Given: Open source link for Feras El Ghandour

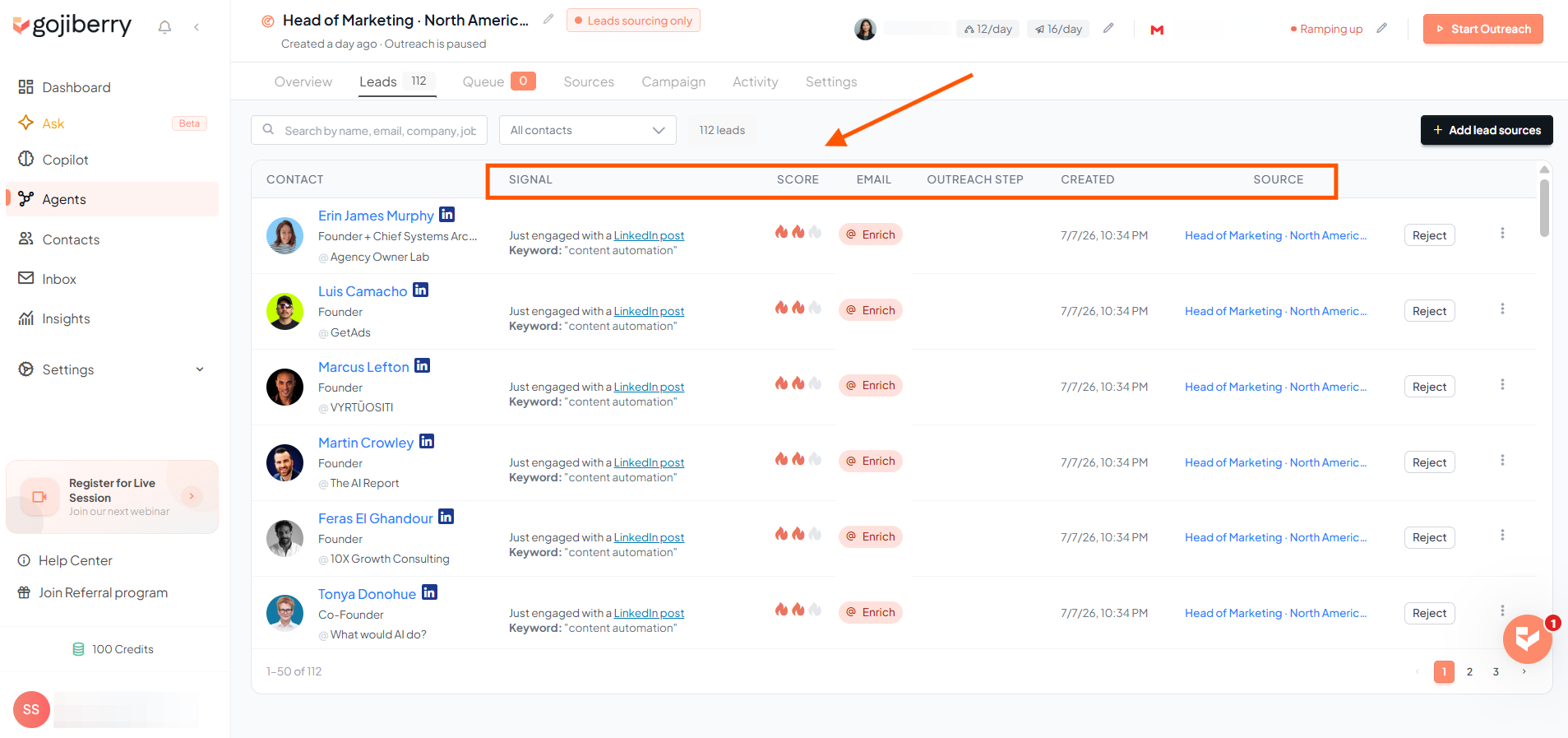Looking at the screenshot, I should tap(1275, 537).
